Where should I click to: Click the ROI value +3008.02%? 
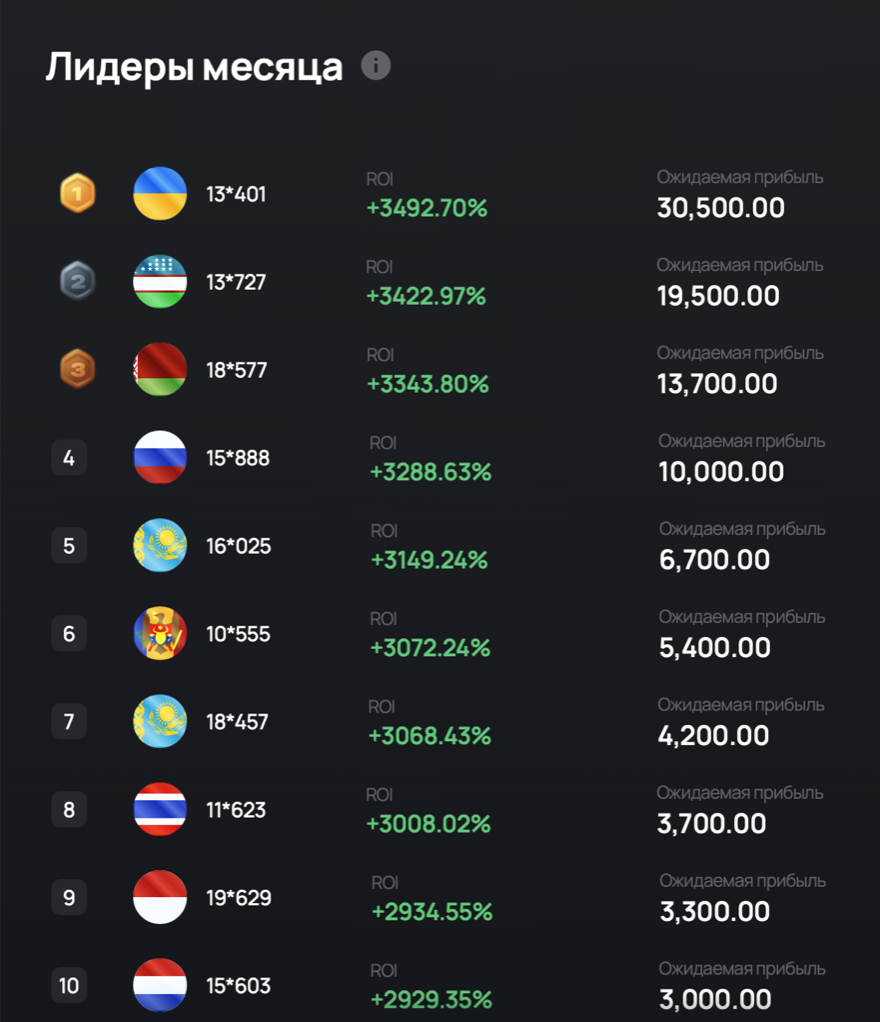pyautogui.click(x=428, y=824)
